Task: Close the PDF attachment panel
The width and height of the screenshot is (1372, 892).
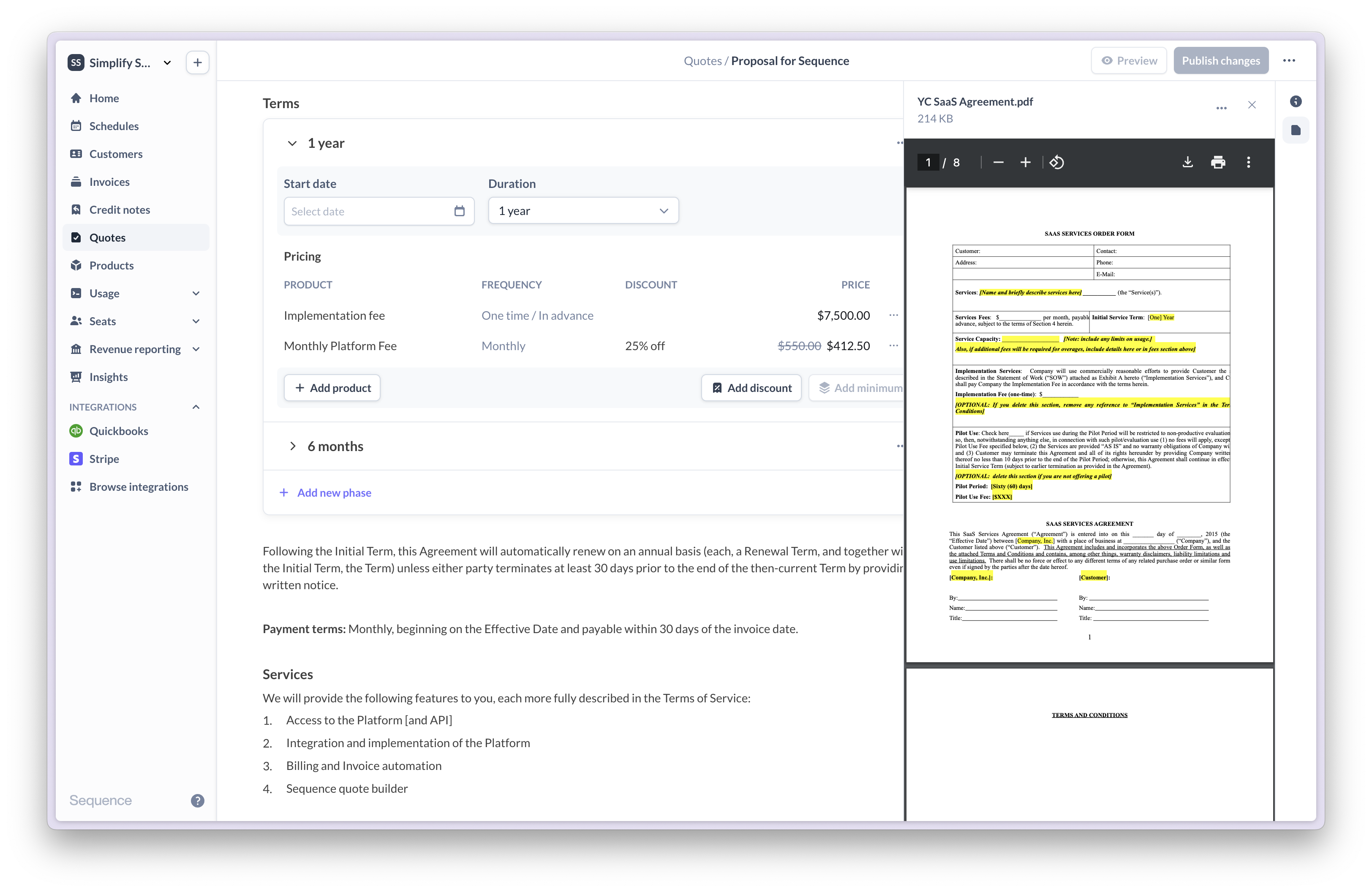Action: 1252,105
